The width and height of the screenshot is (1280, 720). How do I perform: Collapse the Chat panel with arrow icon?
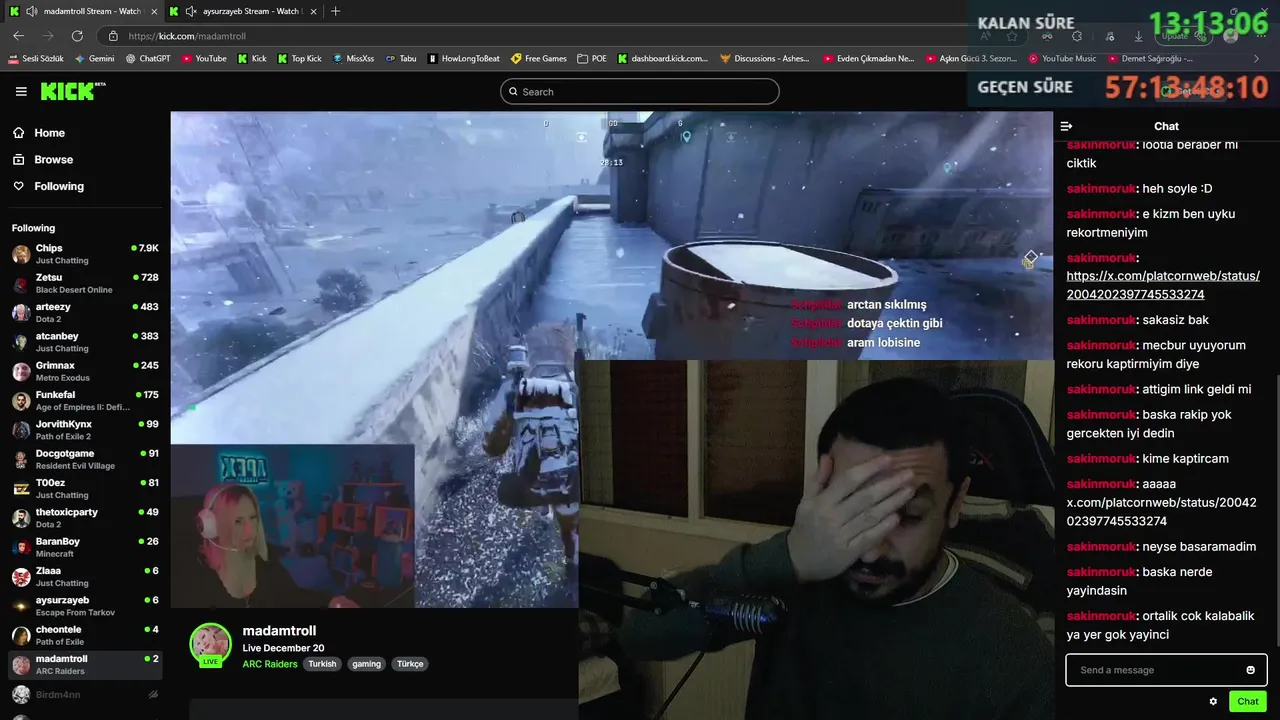pyautogui.click(x=1066, y=126)
